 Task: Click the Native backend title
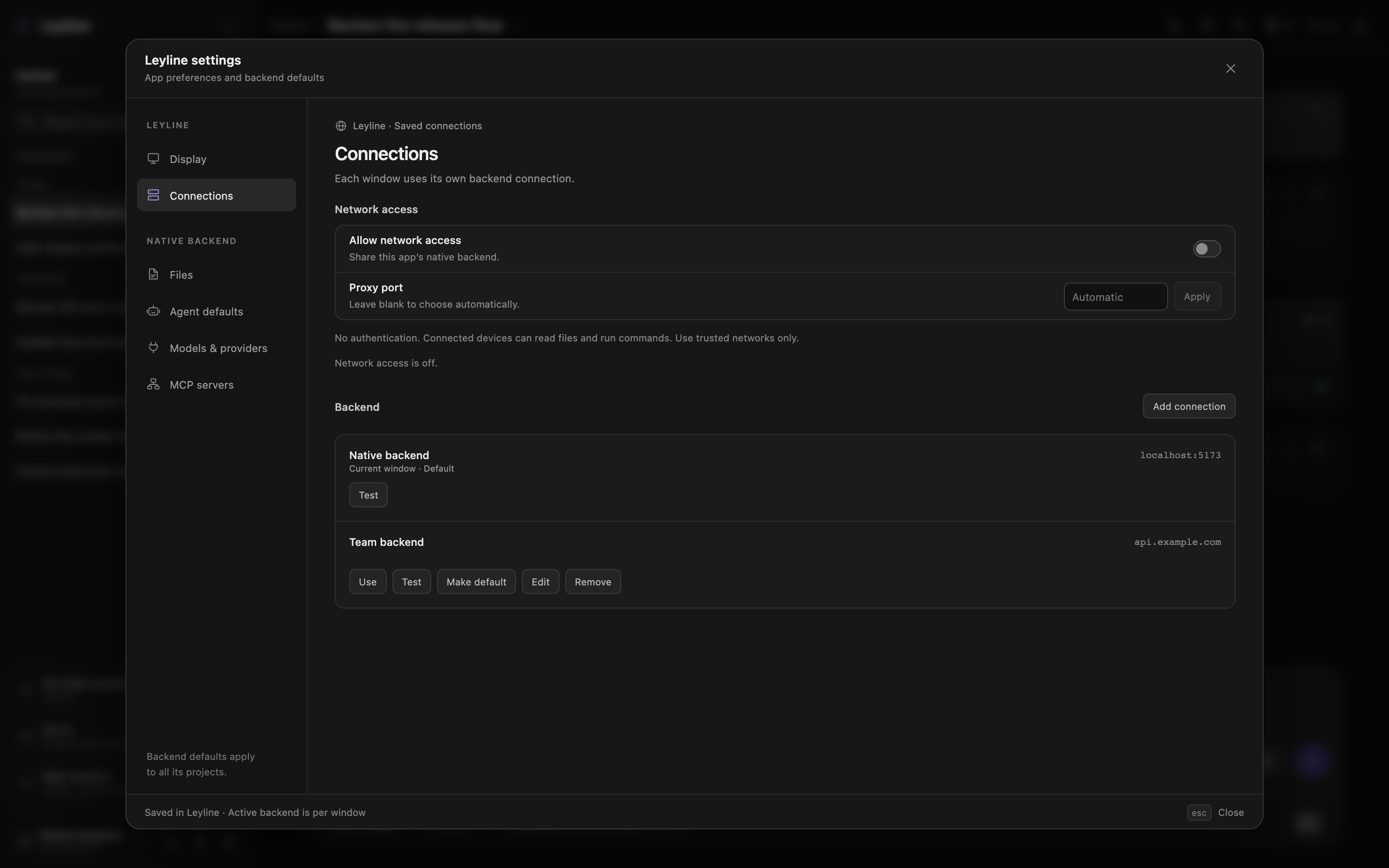(x=389, y=455)
